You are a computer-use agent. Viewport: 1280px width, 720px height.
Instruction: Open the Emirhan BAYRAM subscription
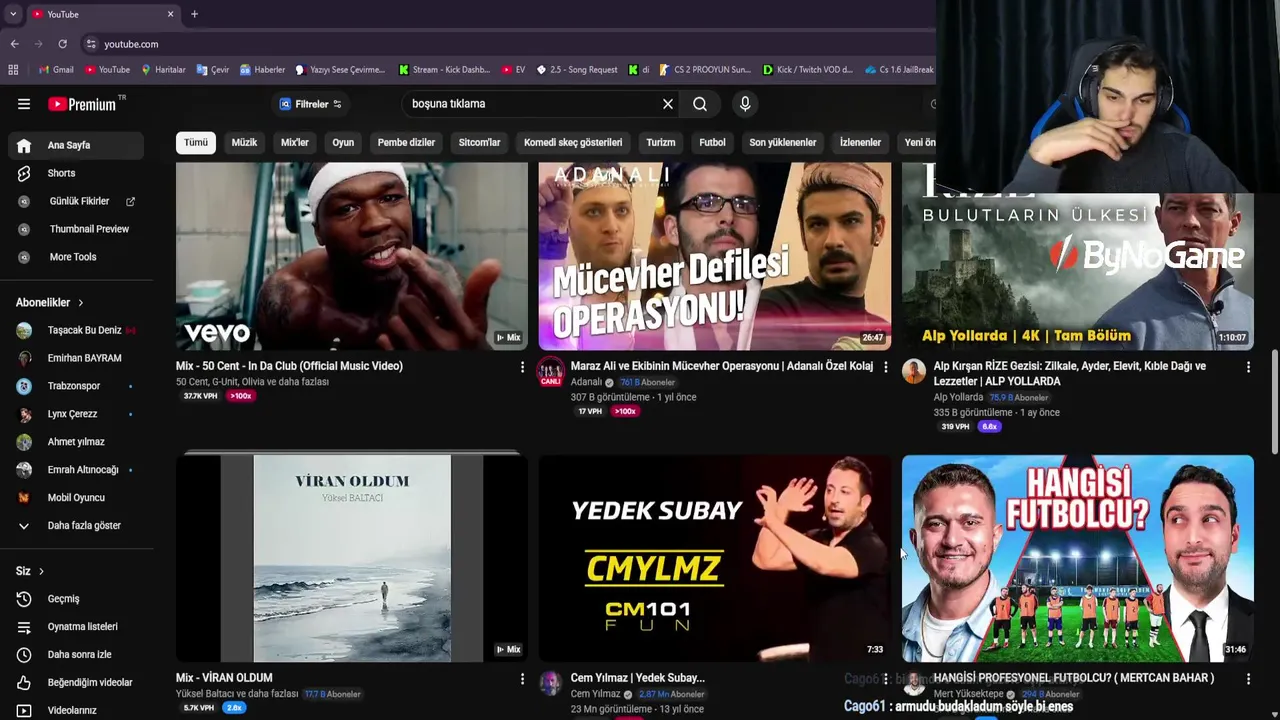point(76,358)
